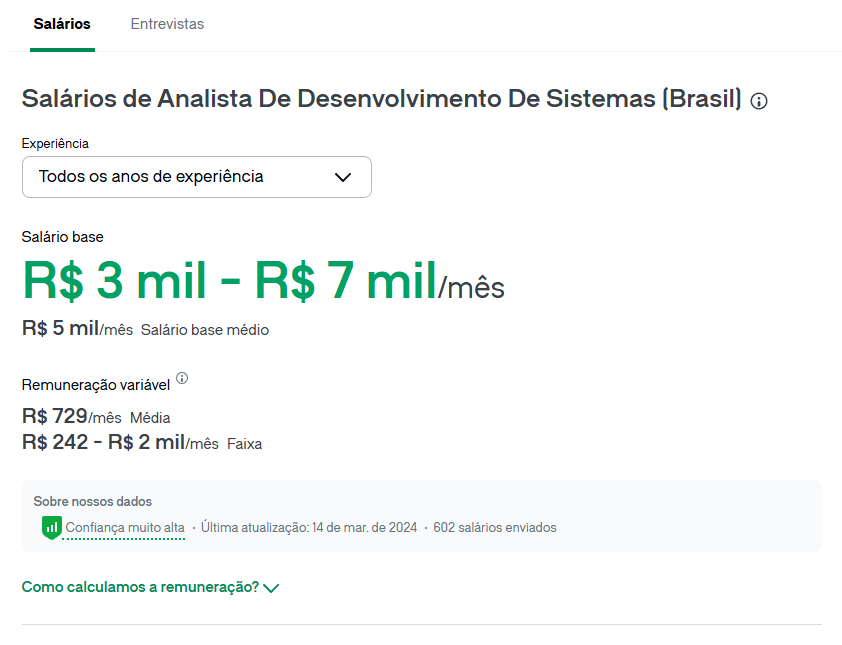
Task: Click the Remuneração variável label
Action: pos(96,385)
